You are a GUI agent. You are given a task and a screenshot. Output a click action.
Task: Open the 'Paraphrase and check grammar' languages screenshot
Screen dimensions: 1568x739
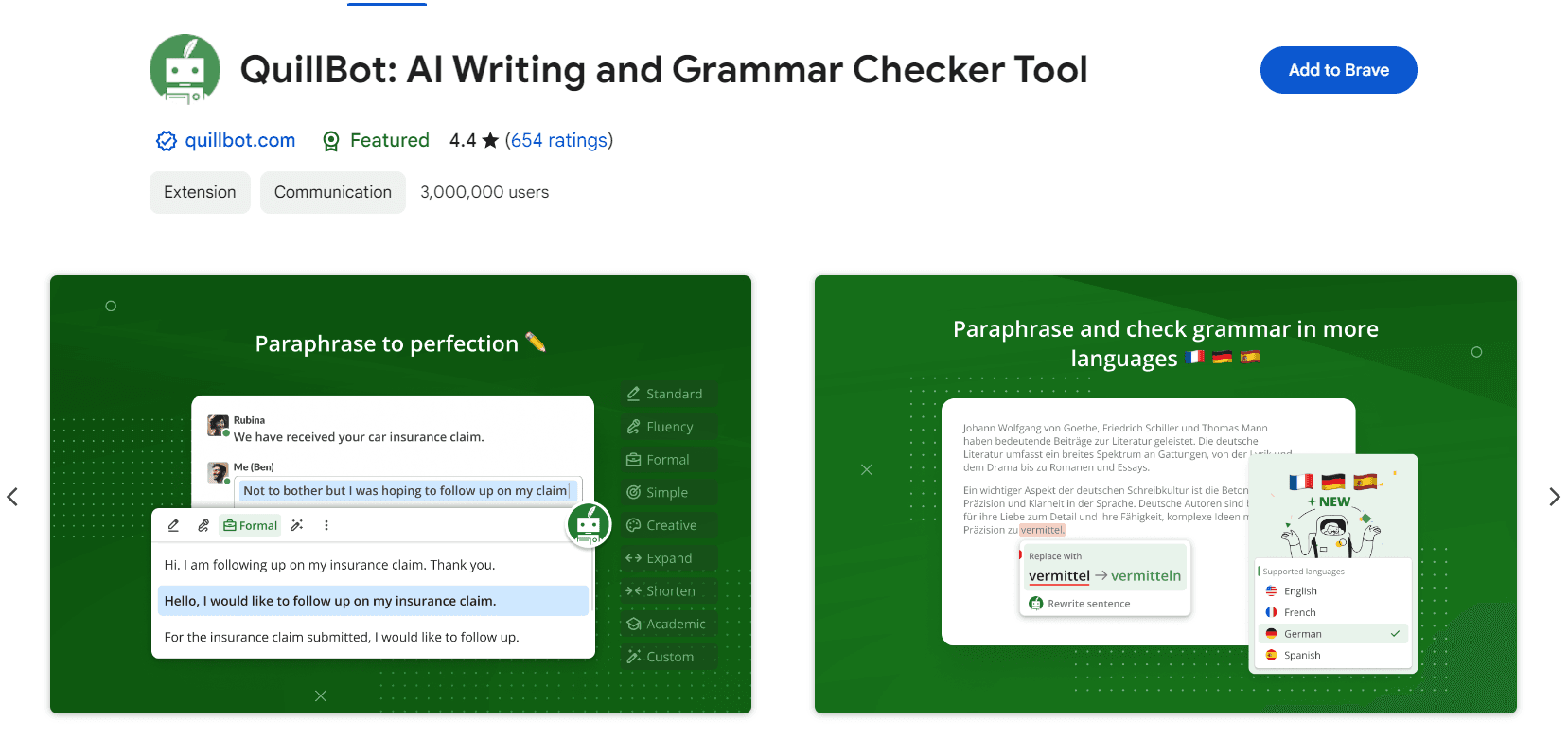click(x=1166, y=494)
